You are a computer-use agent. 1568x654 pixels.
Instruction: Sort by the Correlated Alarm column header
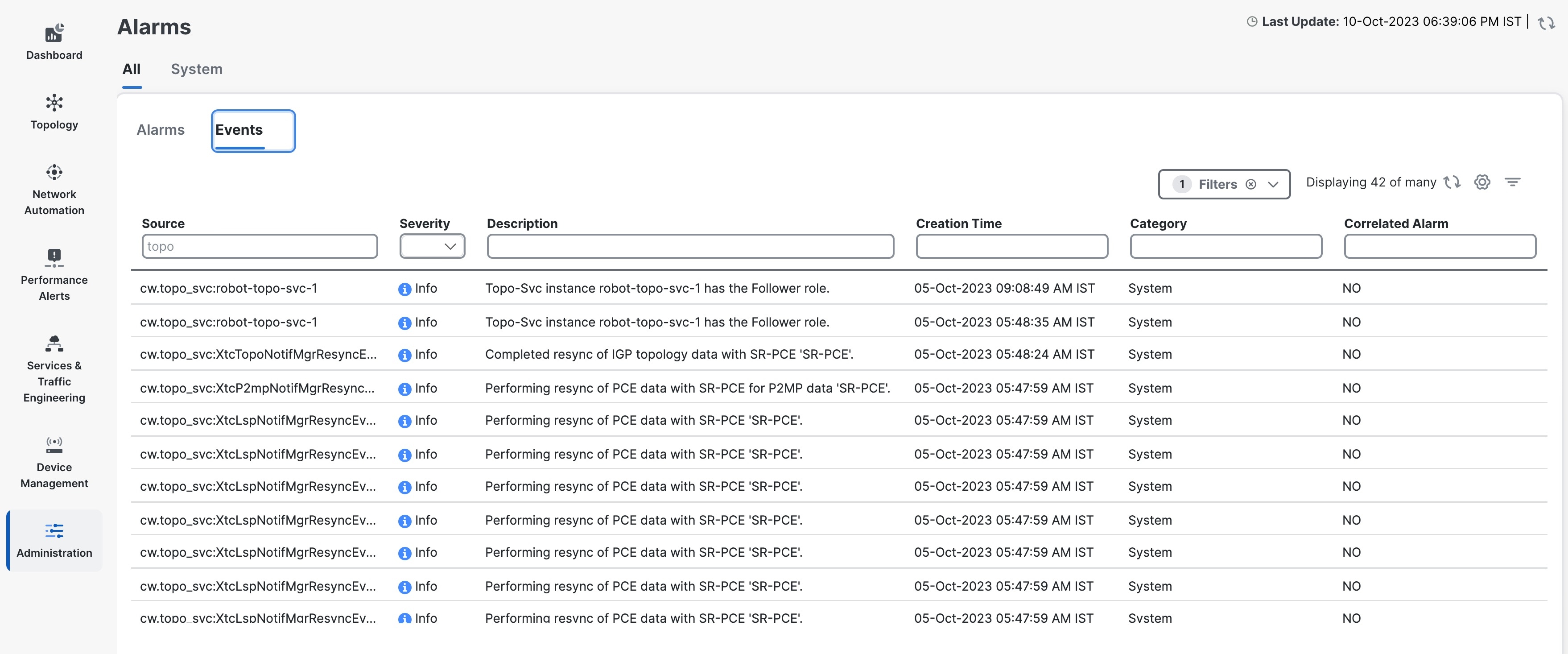[x=1396, y=224]
